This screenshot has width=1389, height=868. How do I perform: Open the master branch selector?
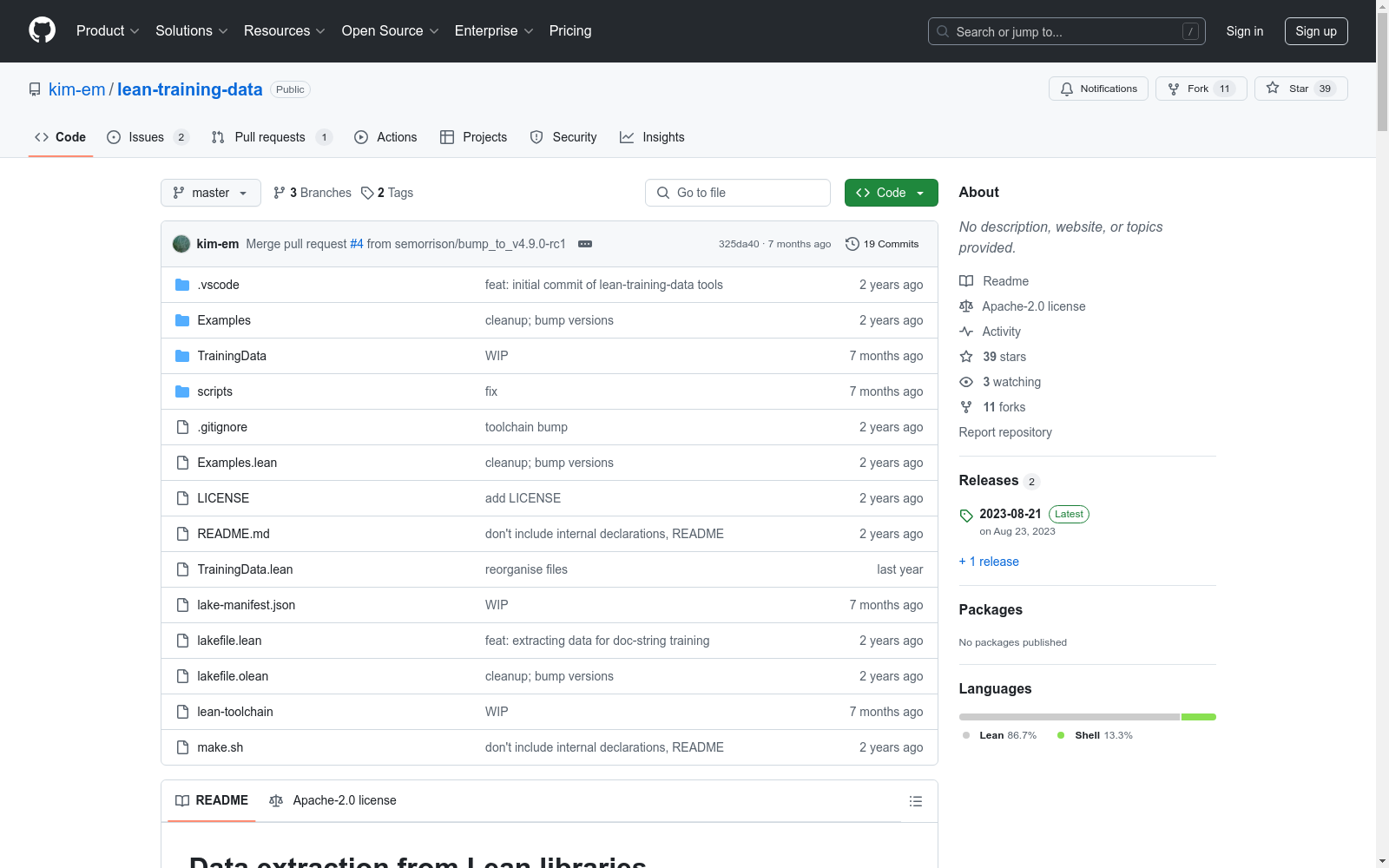click(x=211, y=193)
